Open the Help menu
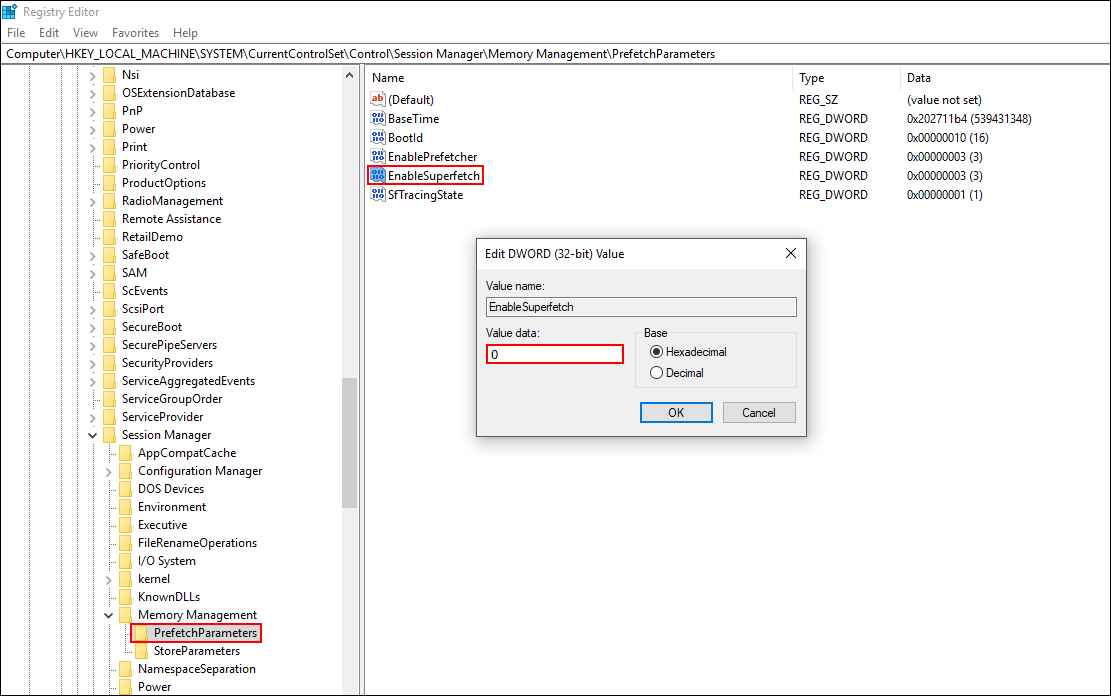Screen dimensions: 1111x696 [x=186, y=33]
